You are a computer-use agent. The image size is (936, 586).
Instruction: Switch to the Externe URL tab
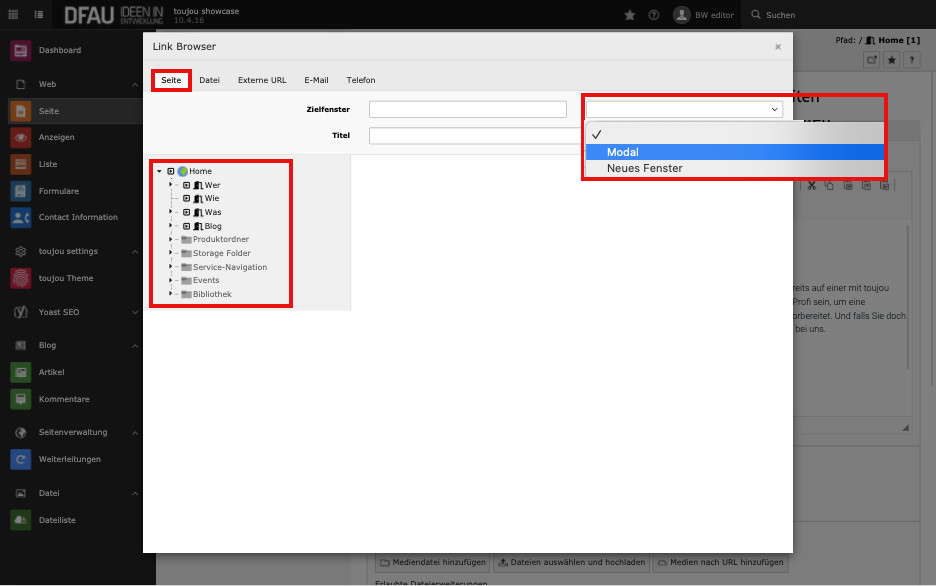pyautogui.click(x=261, y=80)
